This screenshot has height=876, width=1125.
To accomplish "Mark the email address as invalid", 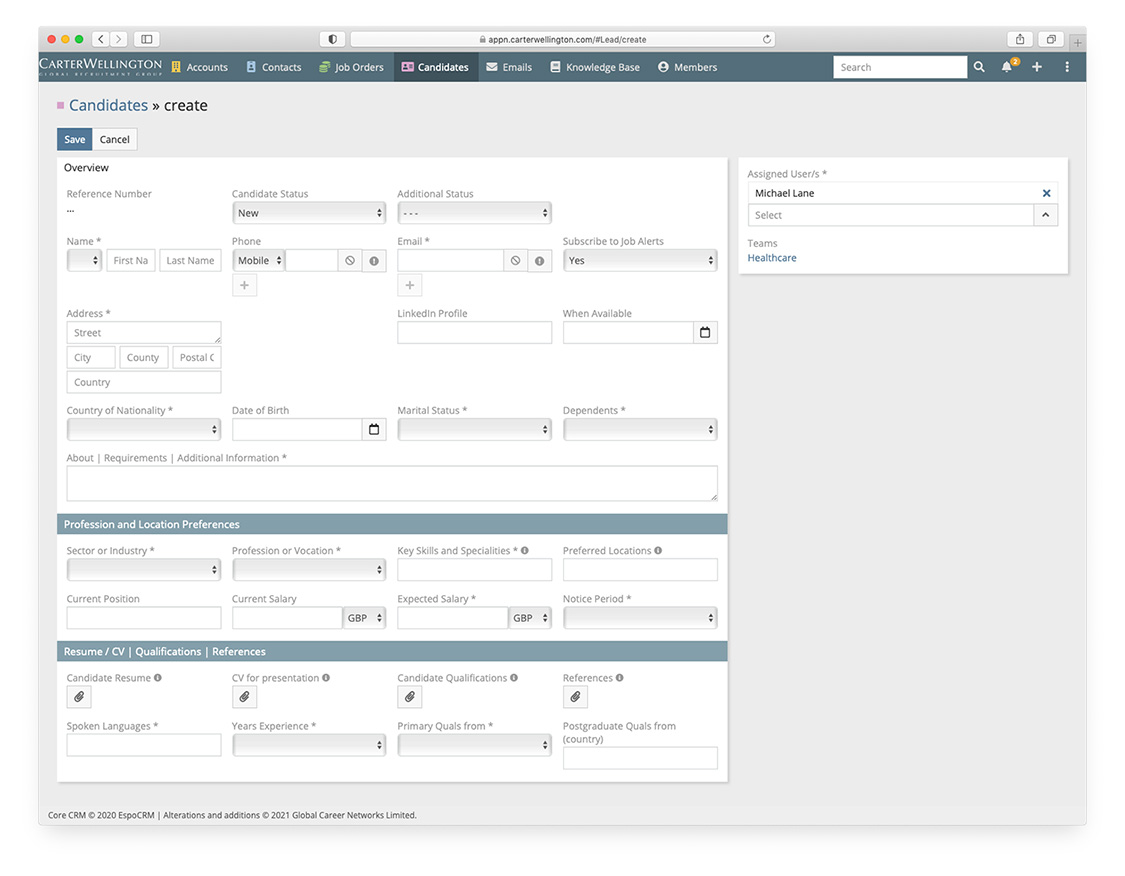I will click(x=539, y=260).
